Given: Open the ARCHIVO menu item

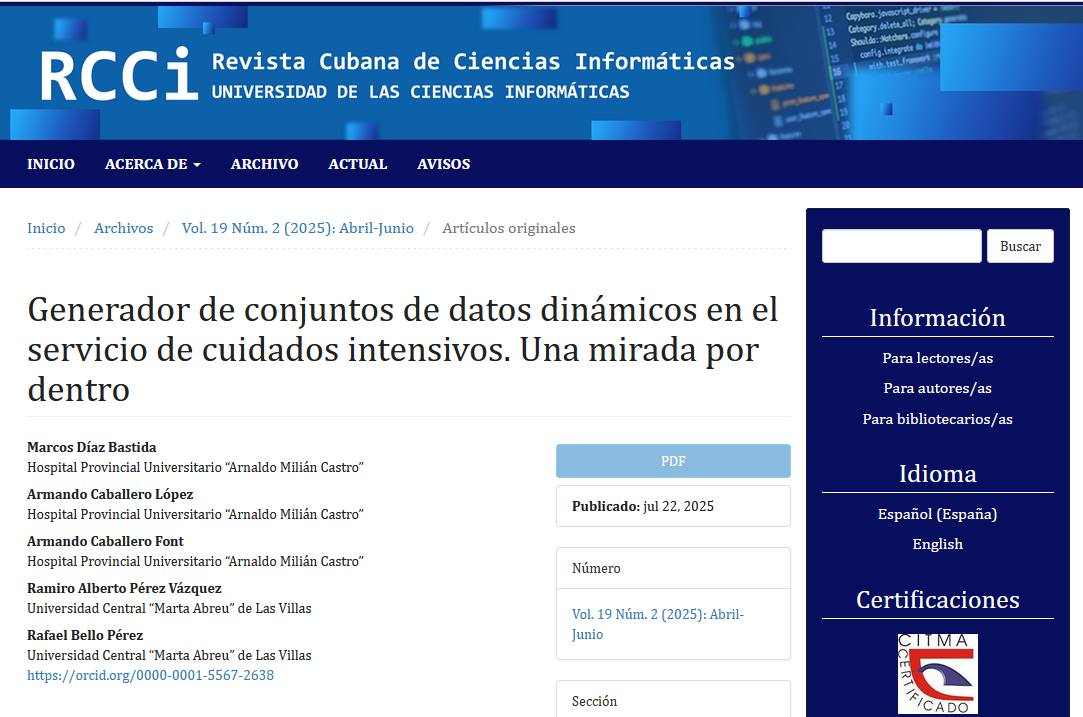Looking at the screenshot, I should pyautogui.click(x=264, y=164).
